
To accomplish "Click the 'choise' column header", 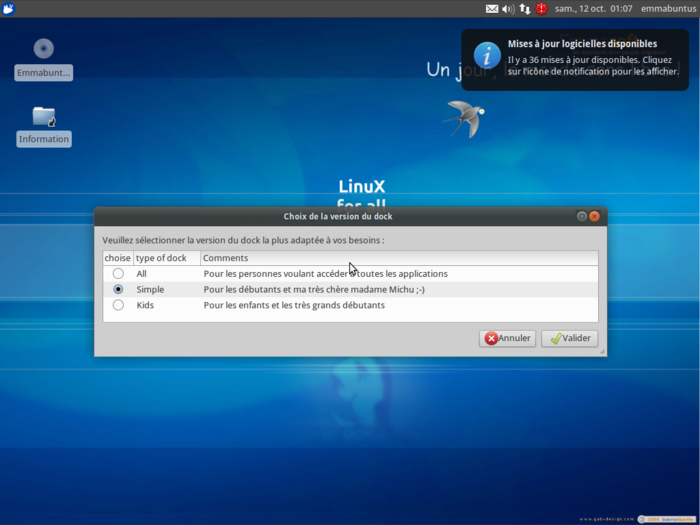I will click(x=118, y=258).
